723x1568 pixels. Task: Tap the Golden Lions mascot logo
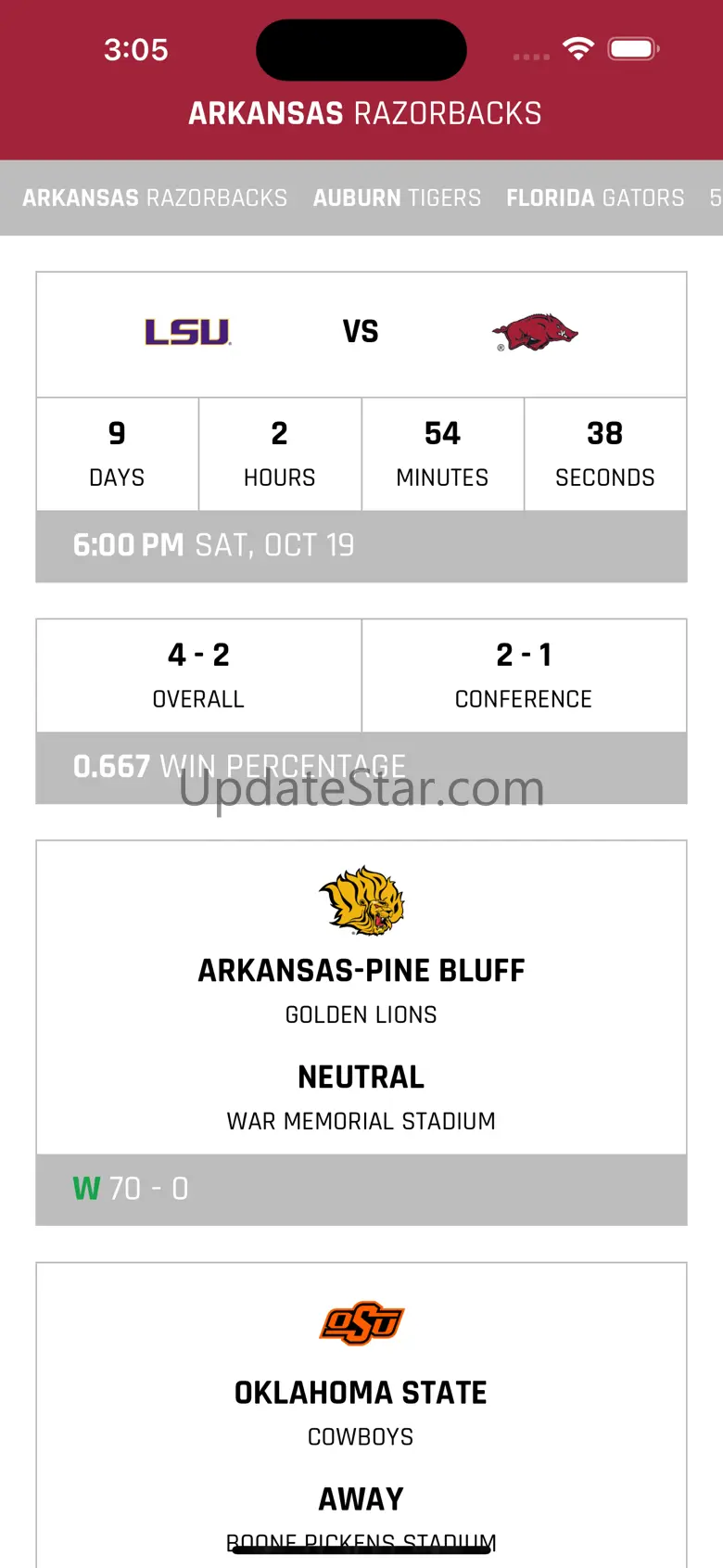pyautogui.click(x=361, y=900)
